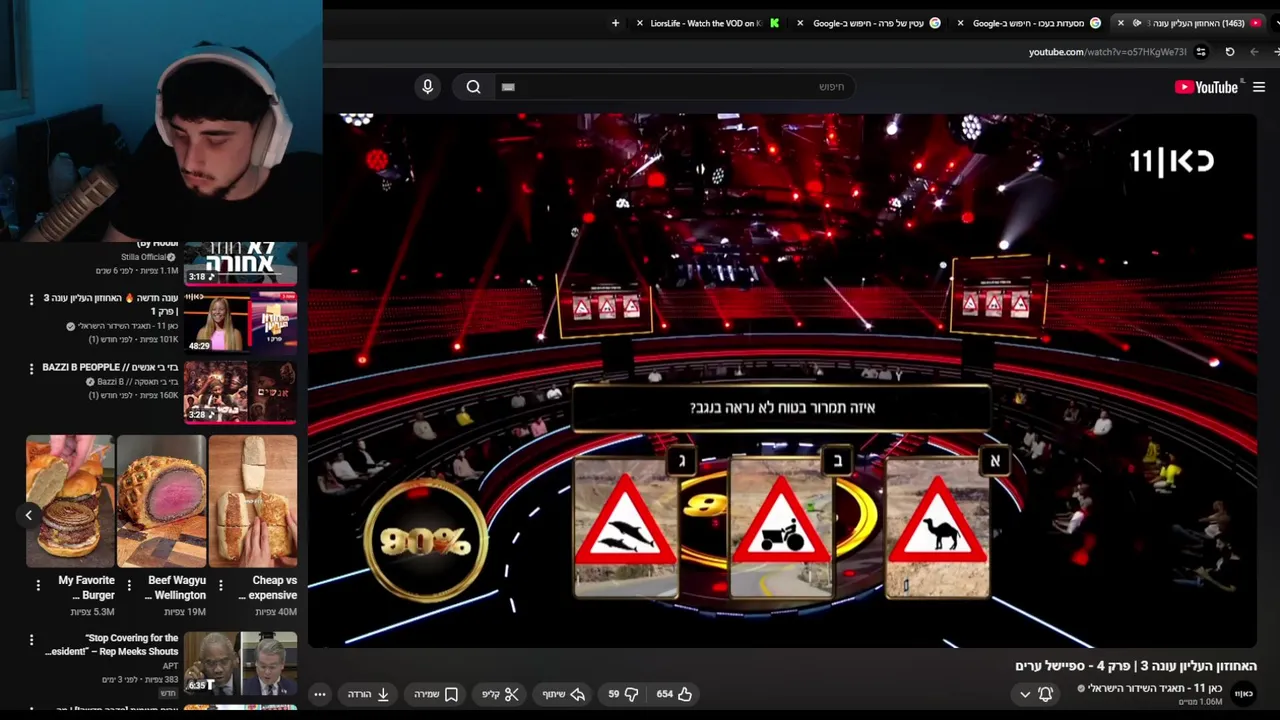Click the YouTube logo

[1206, 87]
